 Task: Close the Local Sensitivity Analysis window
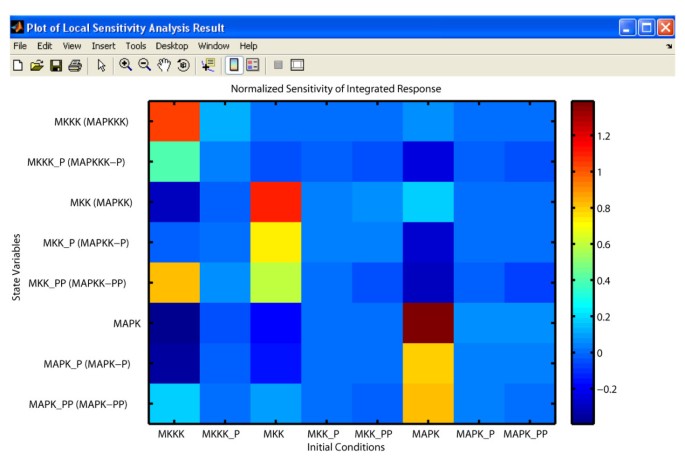[x=665, y=28]
